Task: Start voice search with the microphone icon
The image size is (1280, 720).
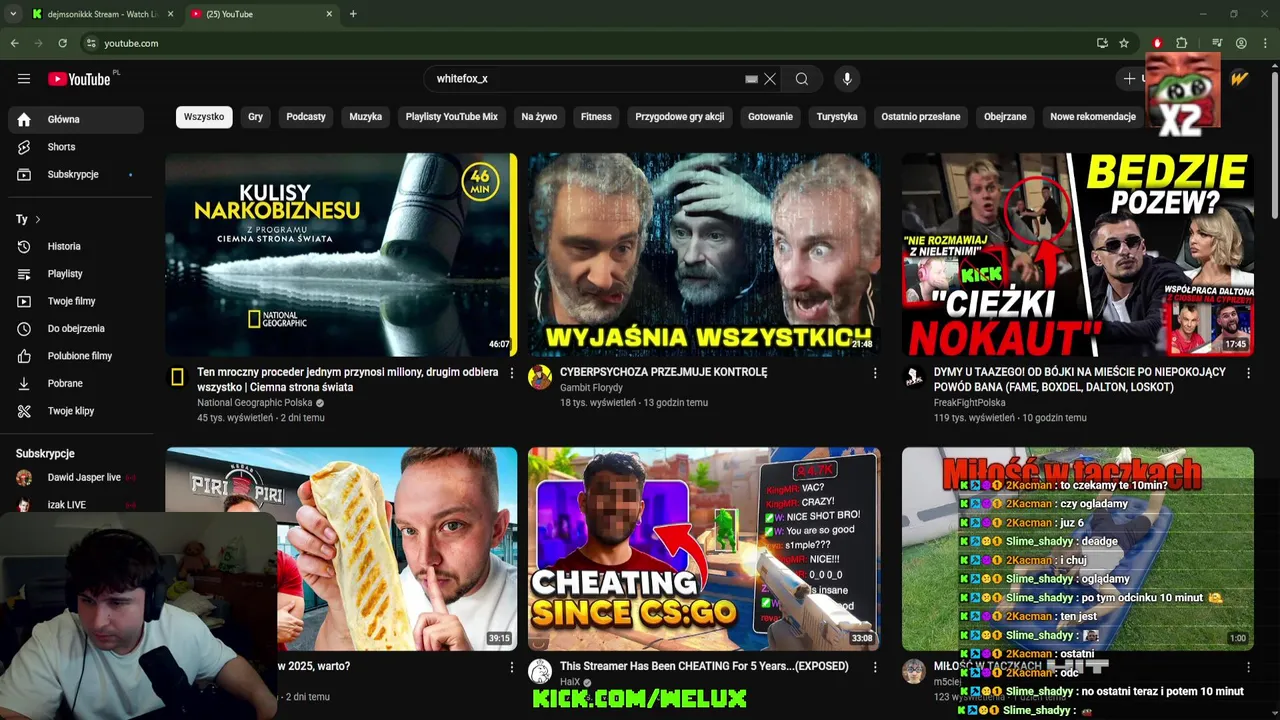Action: [x=847, y=79]
